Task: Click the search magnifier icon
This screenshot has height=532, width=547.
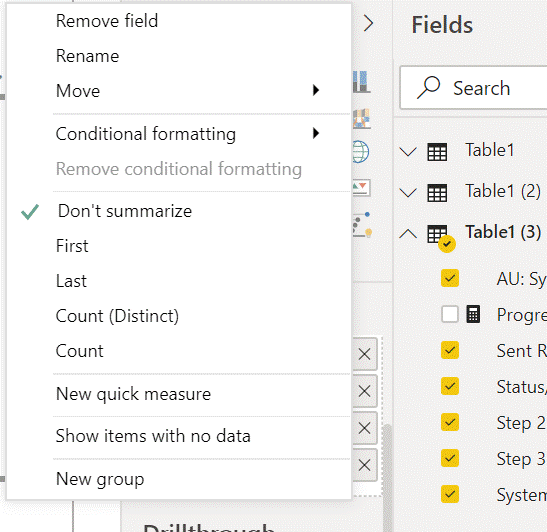Action: [428, 87]
